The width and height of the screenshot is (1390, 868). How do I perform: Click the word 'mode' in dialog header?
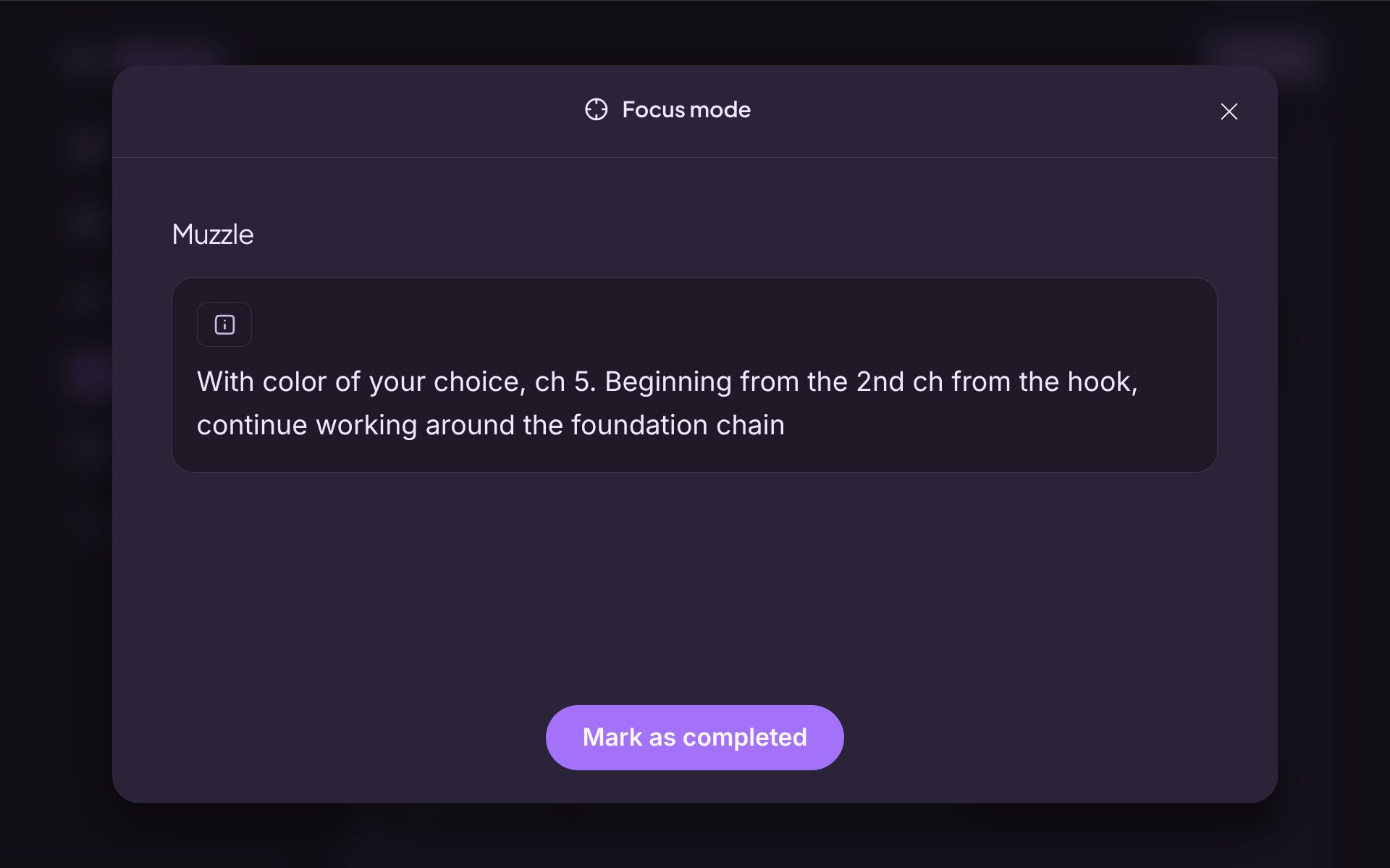click(720, 109)
